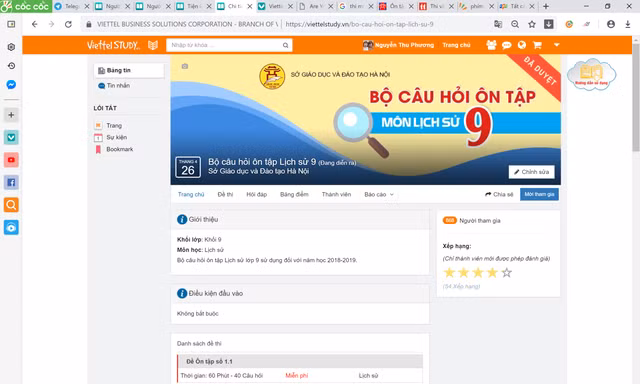Click the site security lock icon
The height and width of the screenshot is (384, 640).
[89, 24]
